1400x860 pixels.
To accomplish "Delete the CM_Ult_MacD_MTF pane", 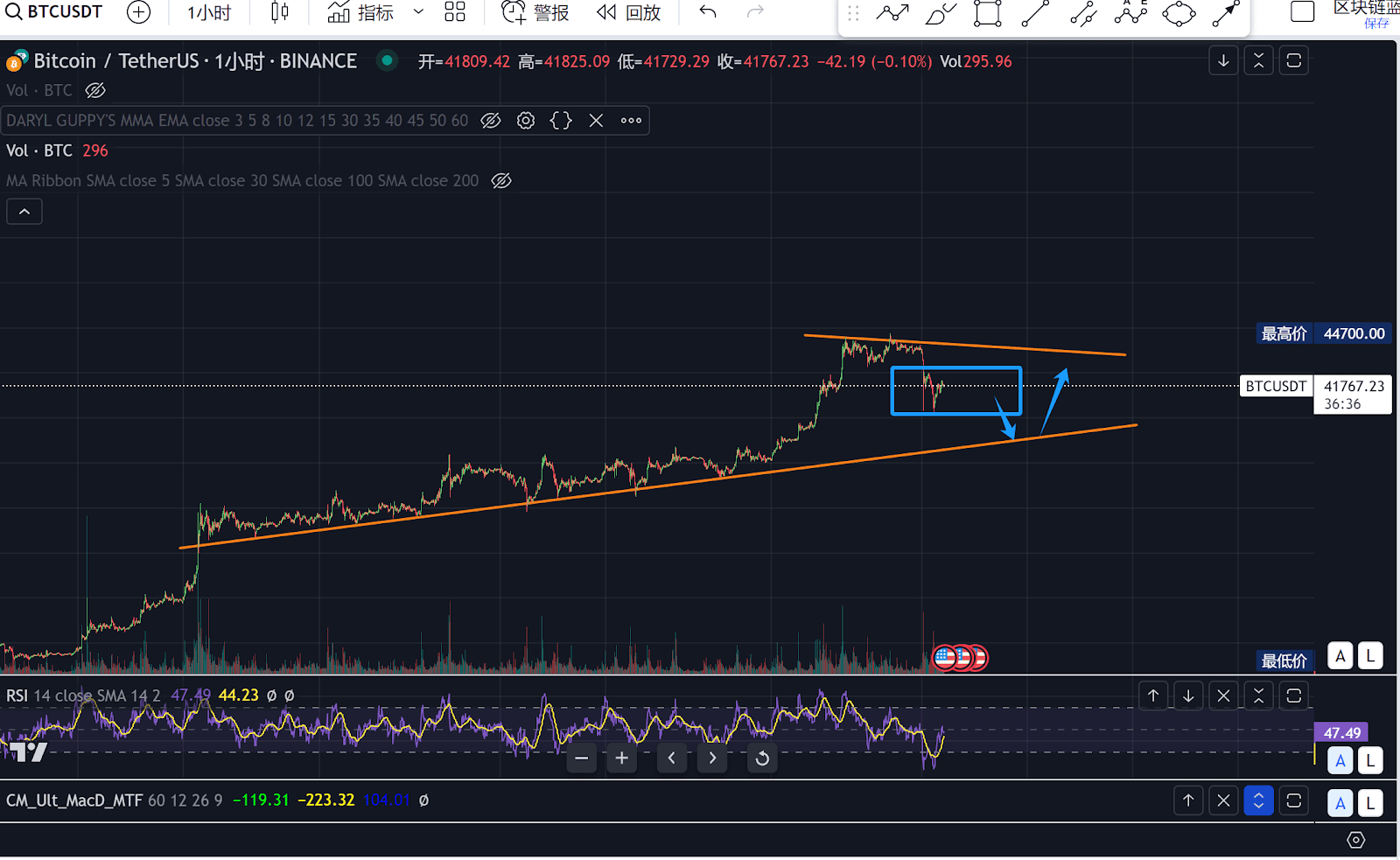I will [1223, 801].
